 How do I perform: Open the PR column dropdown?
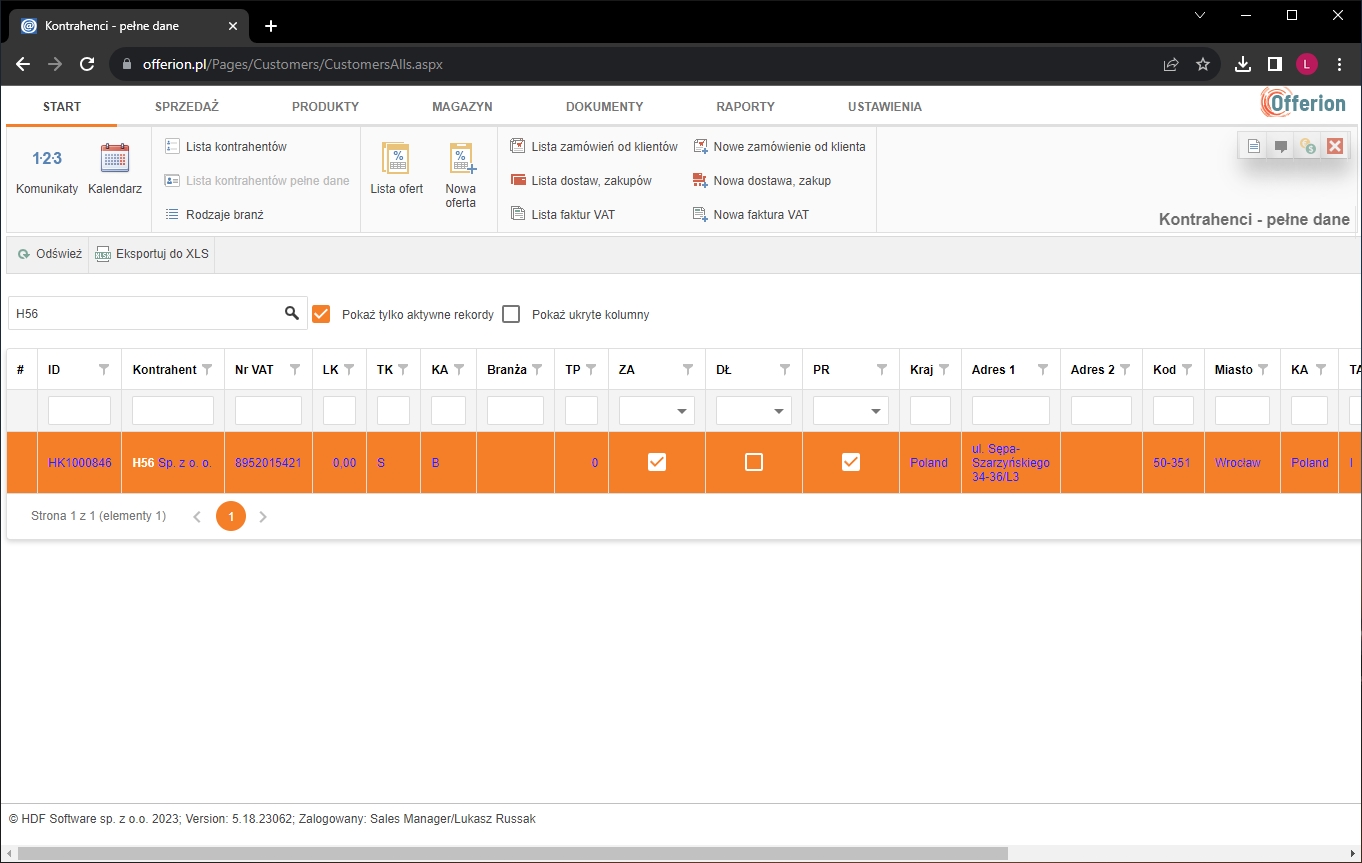[x=874, y=410]
